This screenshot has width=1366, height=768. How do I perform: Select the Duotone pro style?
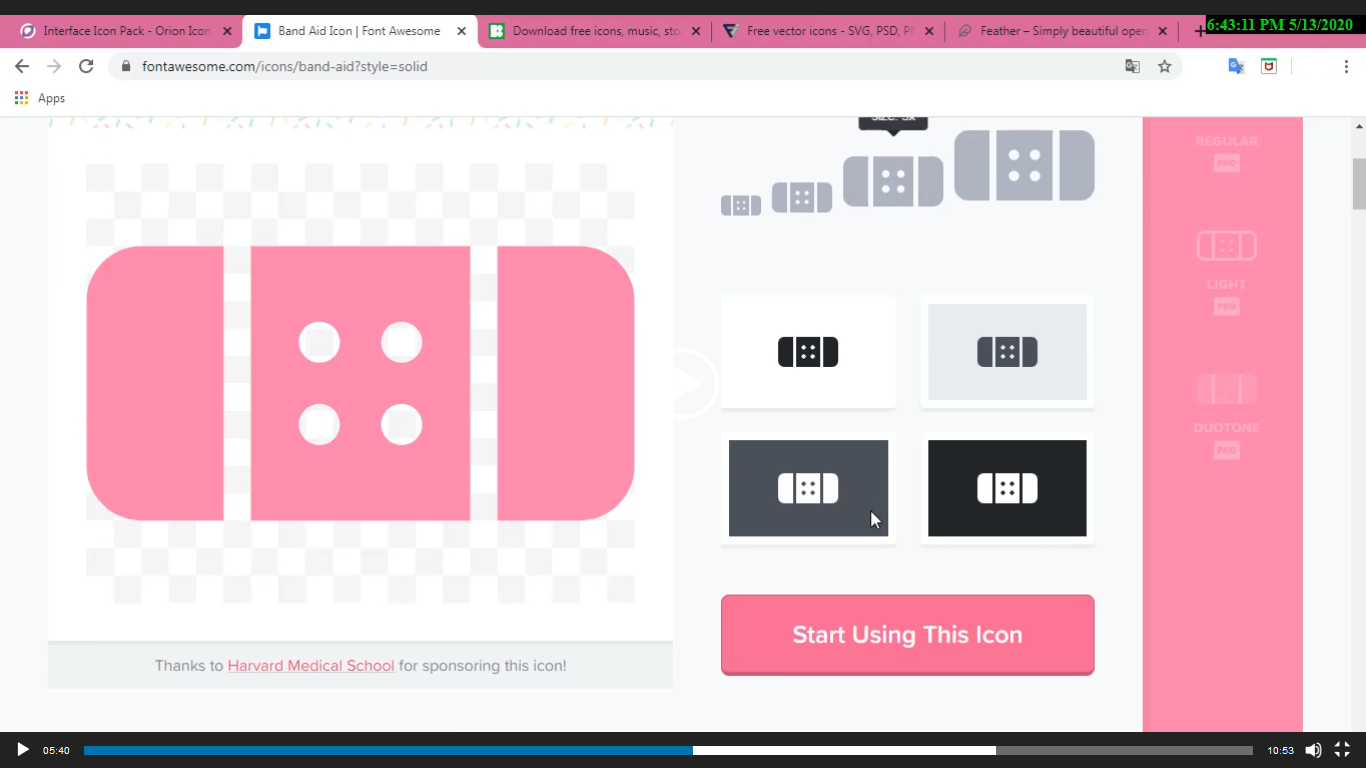[x=1226, y=415]
